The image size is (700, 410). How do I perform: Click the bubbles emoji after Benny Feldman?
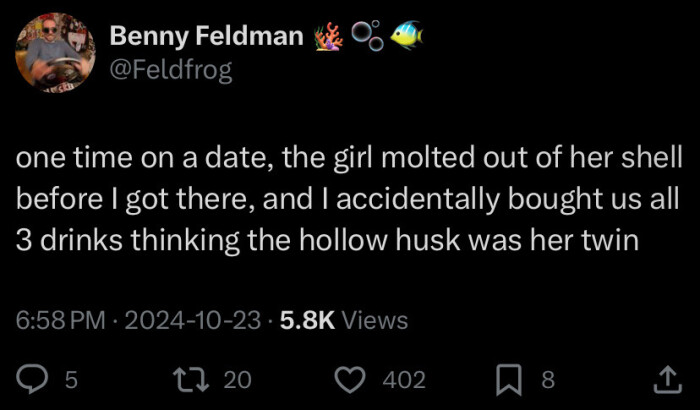pyautogui.click(x=369, y=37)
